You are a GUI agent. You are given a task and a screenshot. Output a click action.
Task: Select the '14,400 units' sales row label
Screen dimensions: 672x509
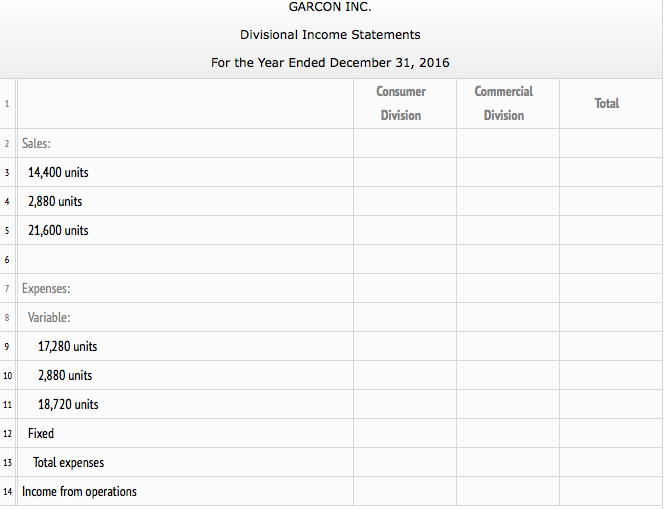coord(58,172)
